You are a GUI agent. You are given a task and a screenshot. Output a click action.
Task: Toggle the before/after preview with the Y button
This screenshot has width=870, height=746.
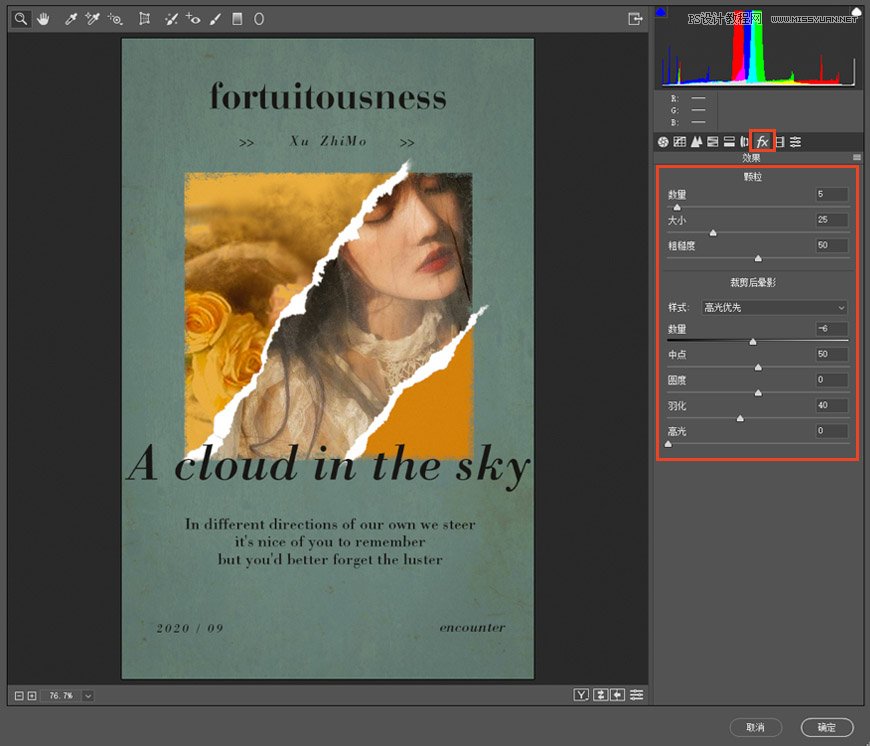583,695
